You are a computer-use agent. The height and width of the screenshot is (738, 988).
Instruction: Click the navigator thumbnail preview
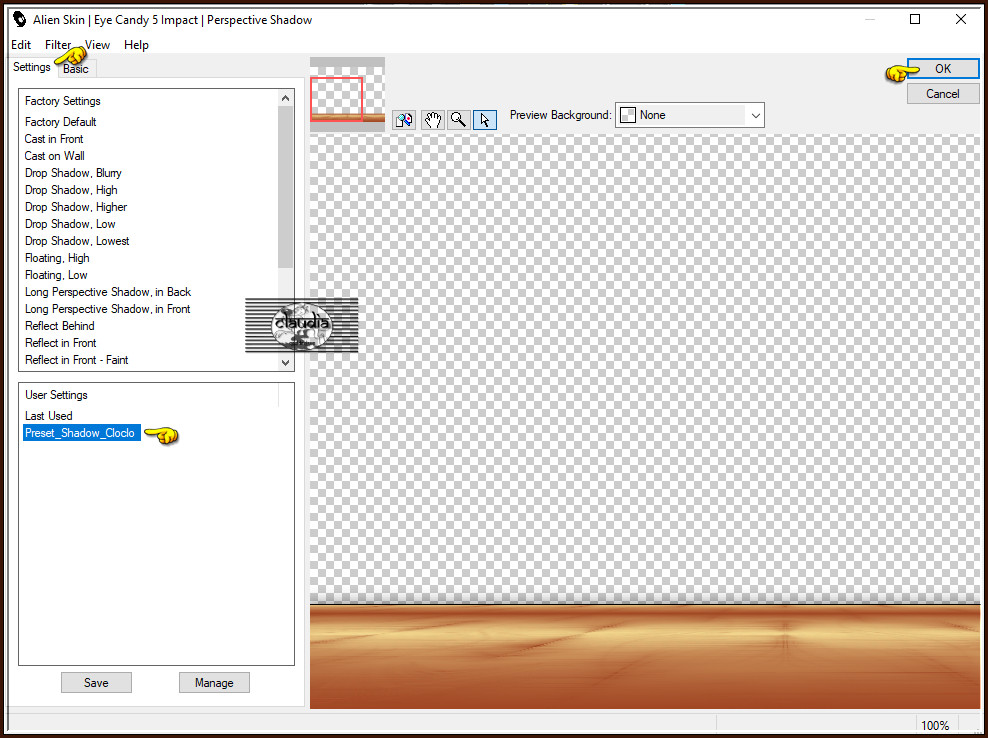347,95
